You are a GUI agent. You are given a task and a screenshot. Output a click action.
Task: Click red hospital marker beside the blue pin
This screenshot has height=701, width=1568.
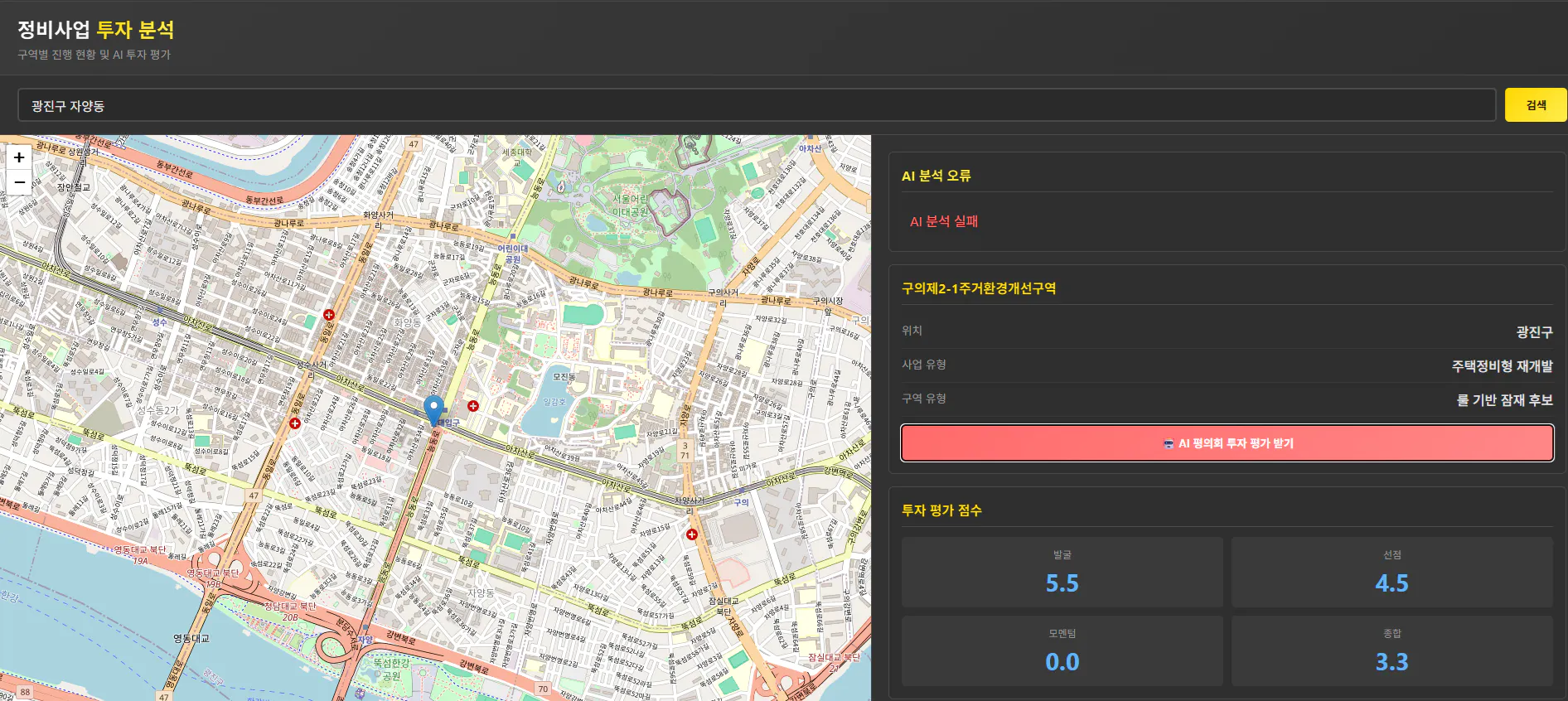pyautogui.click(x=473, y=406)
